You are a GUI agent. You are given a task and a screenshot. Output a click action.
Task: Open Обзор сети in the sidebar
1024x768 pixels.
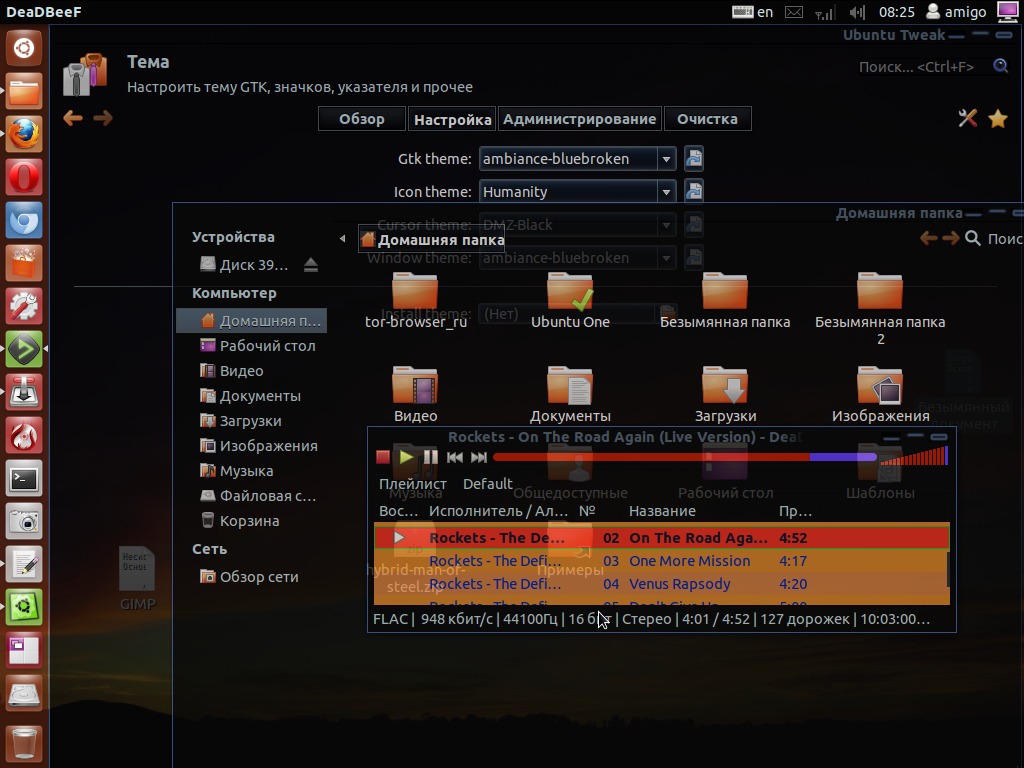click(249, 577)
